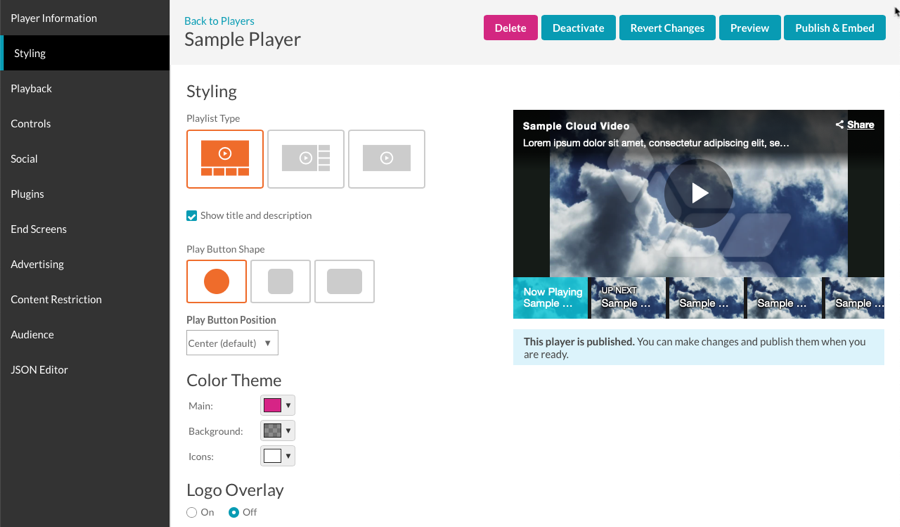This screenshot has width=900, height=527.
Task: Toggle Show title and description checkbox
Action: (192, 216)
